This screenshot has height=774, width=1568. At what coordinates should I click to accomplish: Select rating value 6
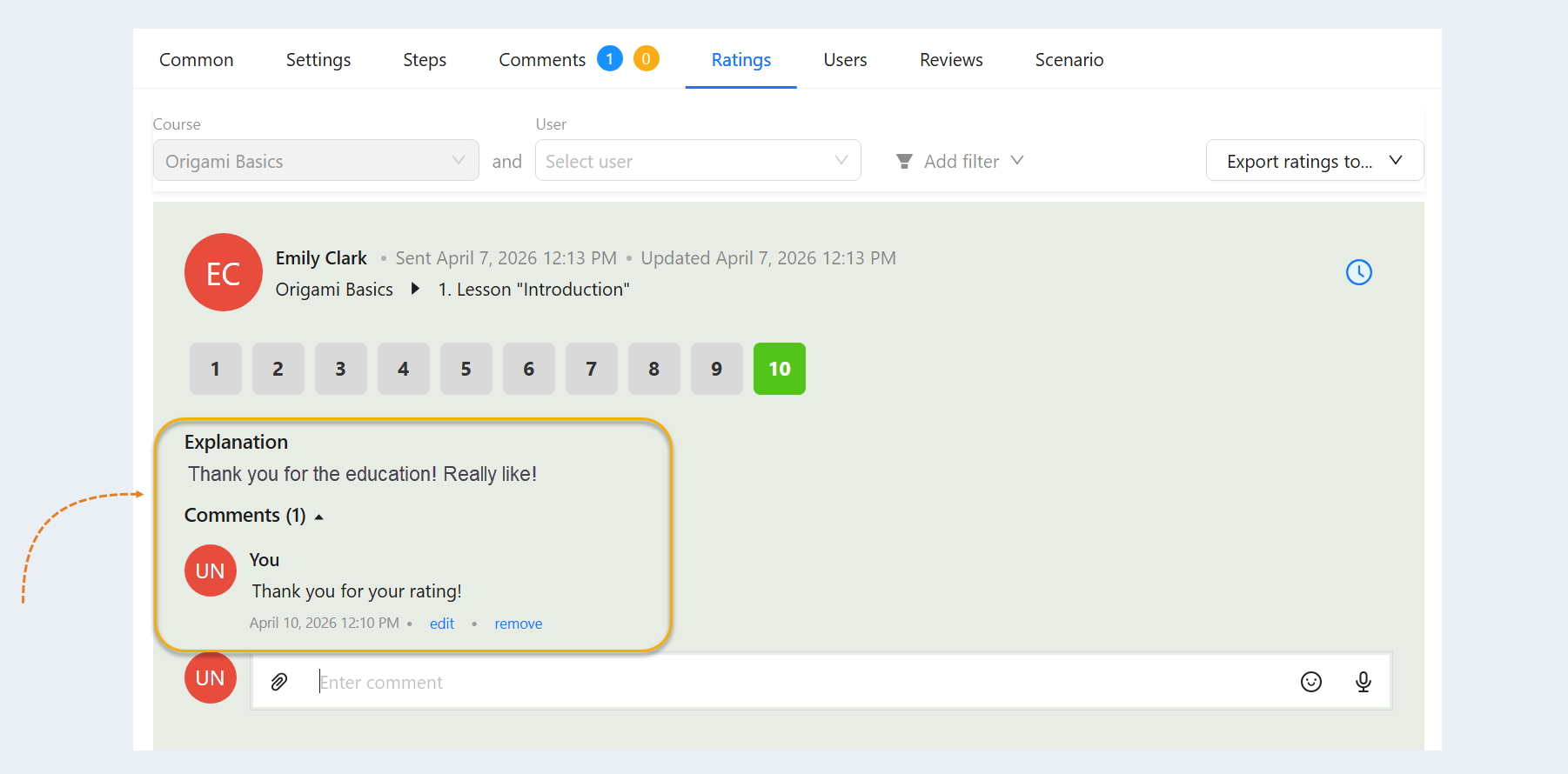pyautogui.click(x=529, y=369)
